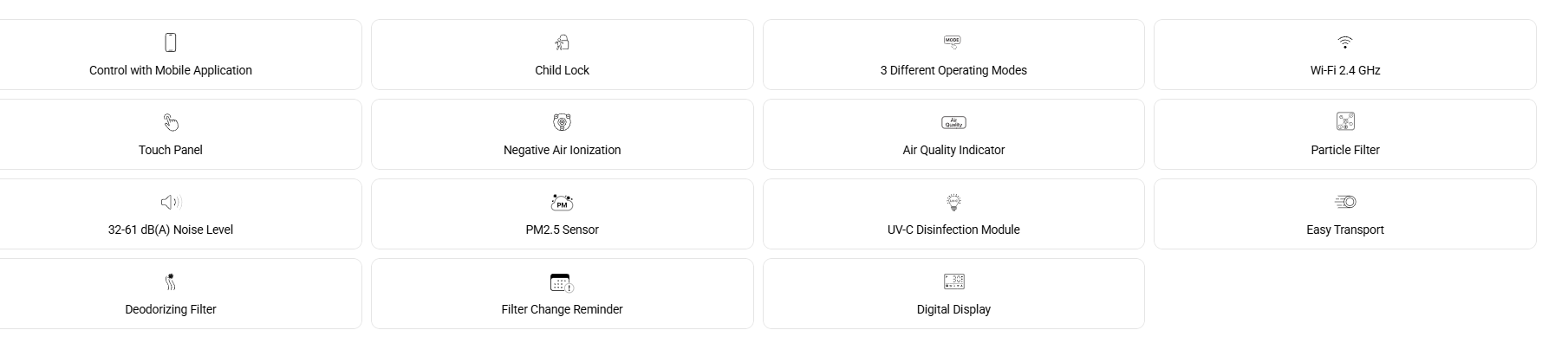Screen dimensions: 1568x356
Task: Click the Particle Filter icon
Action: 1345,121
